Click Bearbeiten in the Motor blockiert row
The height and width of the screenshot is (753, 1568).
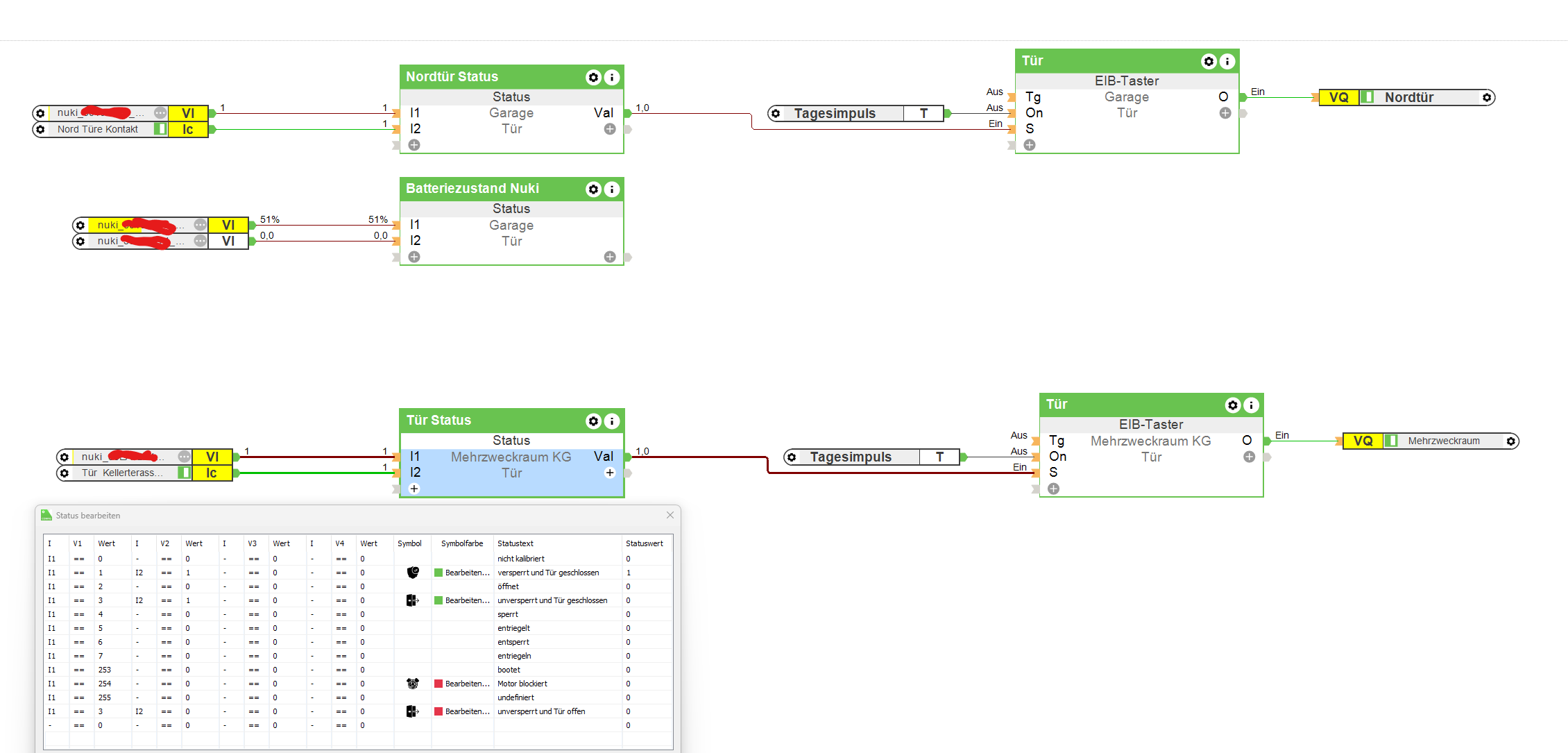(x=467, y=684)
